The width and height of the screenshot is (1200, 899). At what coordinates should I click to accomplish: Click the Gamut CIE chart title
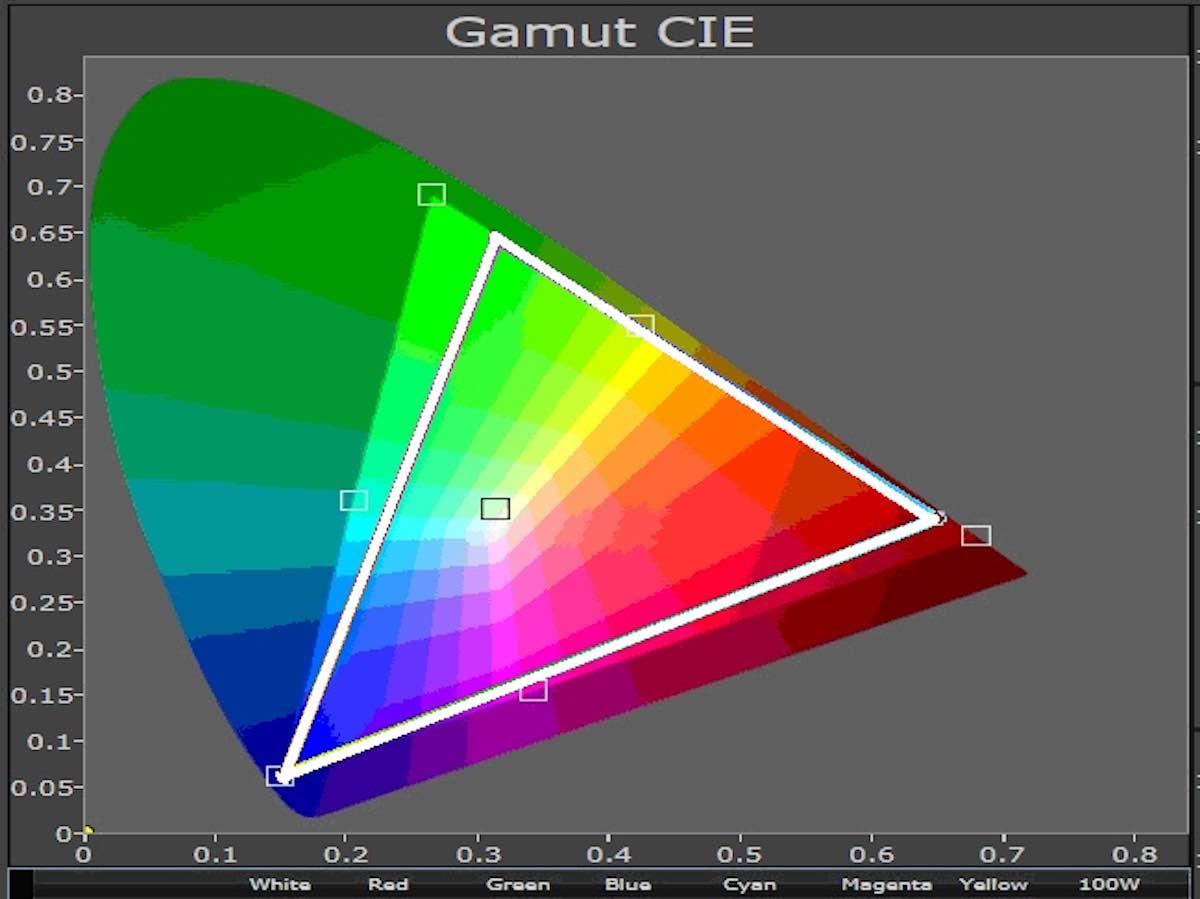point(600,31)
